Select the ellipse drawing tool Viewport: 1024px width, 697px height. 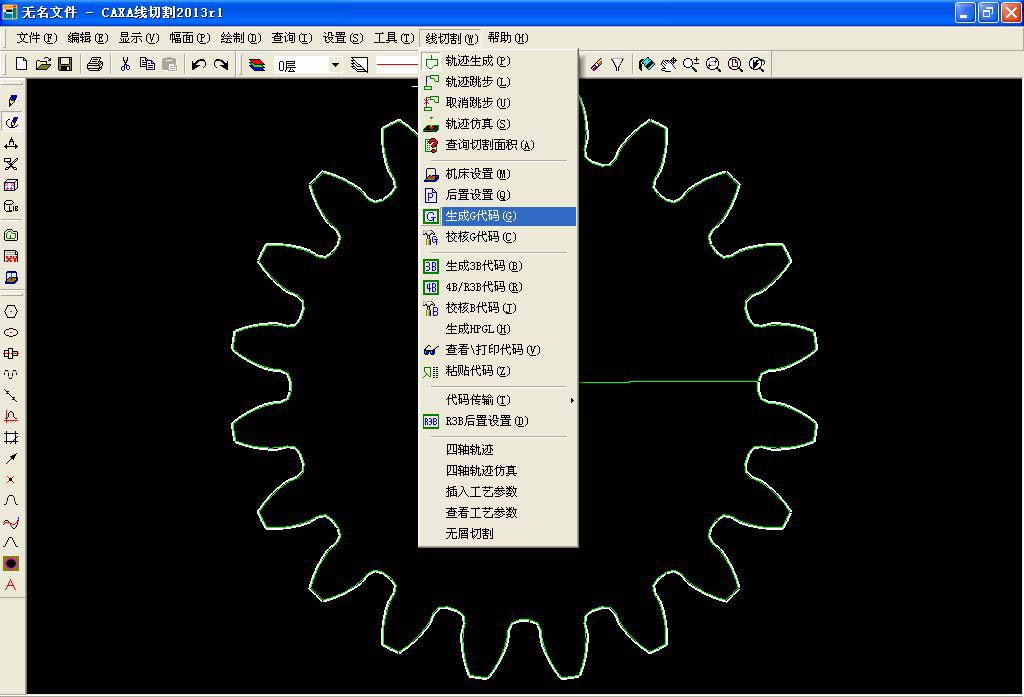click(12, 334)
